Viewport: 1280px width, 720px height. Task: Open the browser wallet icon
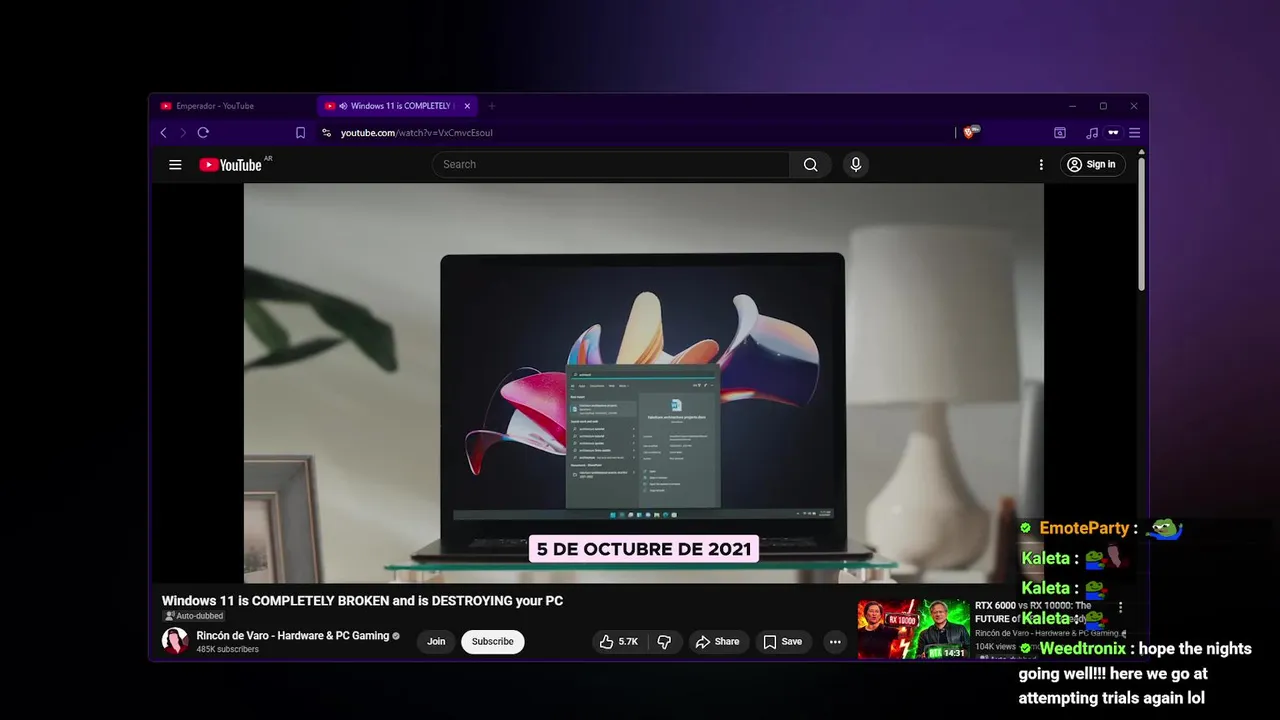1060,132
